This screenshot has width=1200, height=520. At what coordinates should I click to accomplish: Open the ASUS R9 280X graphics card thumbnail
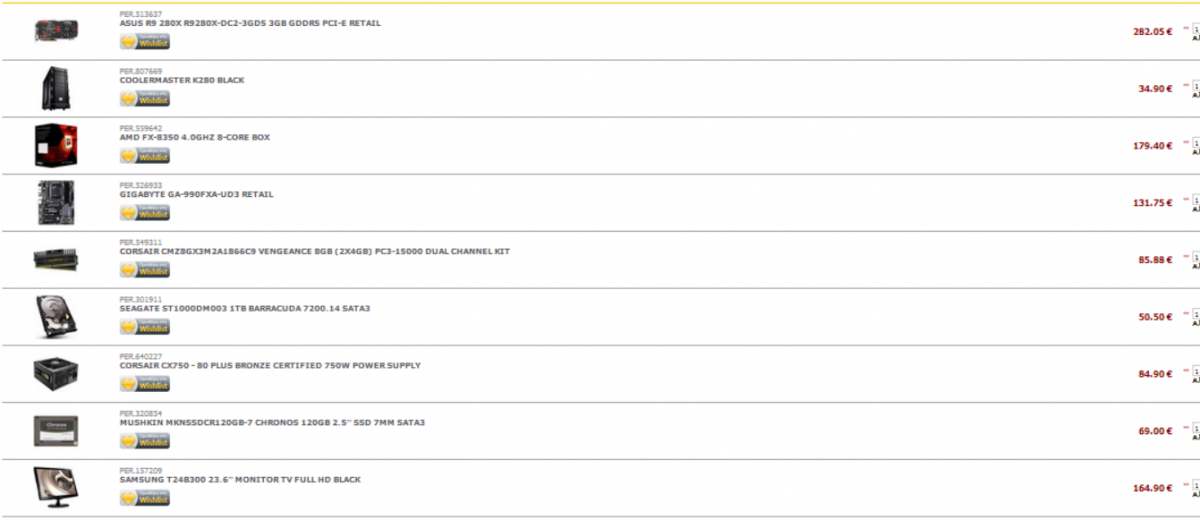tap(56, 31)
